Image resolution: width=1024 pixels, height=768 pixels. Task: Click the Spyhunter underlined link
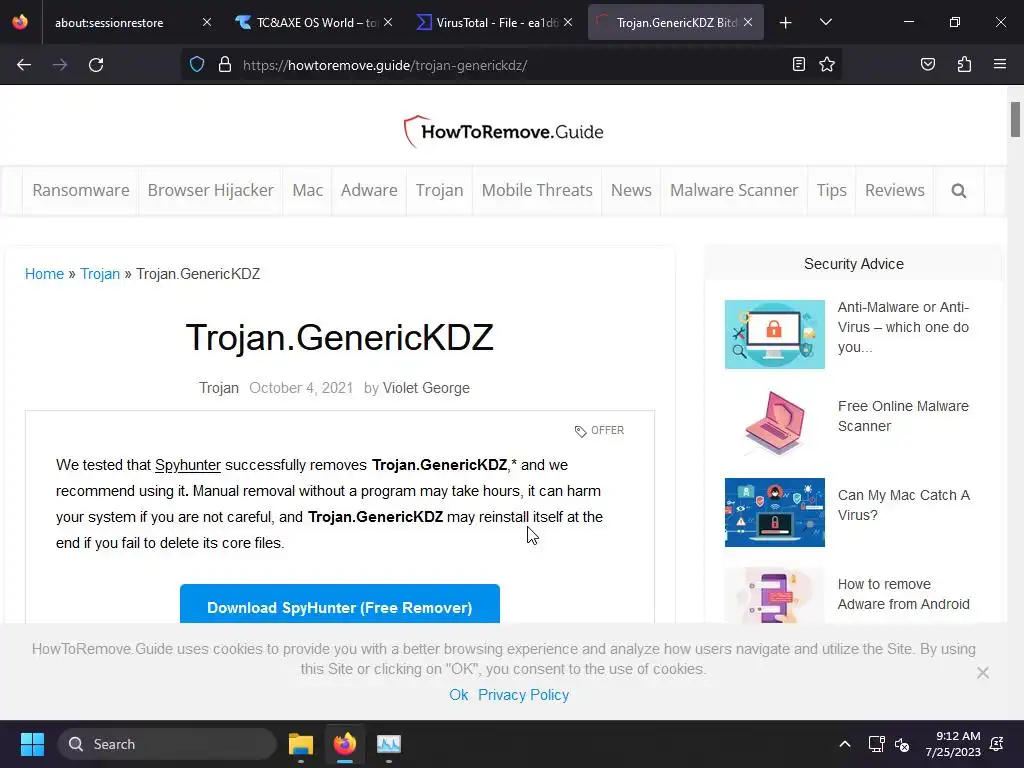coord(187,465)
